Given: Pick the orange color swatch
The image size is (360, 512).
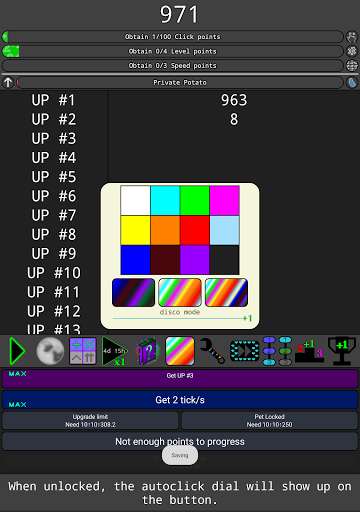Looking at the screenshot, I should [x=165, y=230].
